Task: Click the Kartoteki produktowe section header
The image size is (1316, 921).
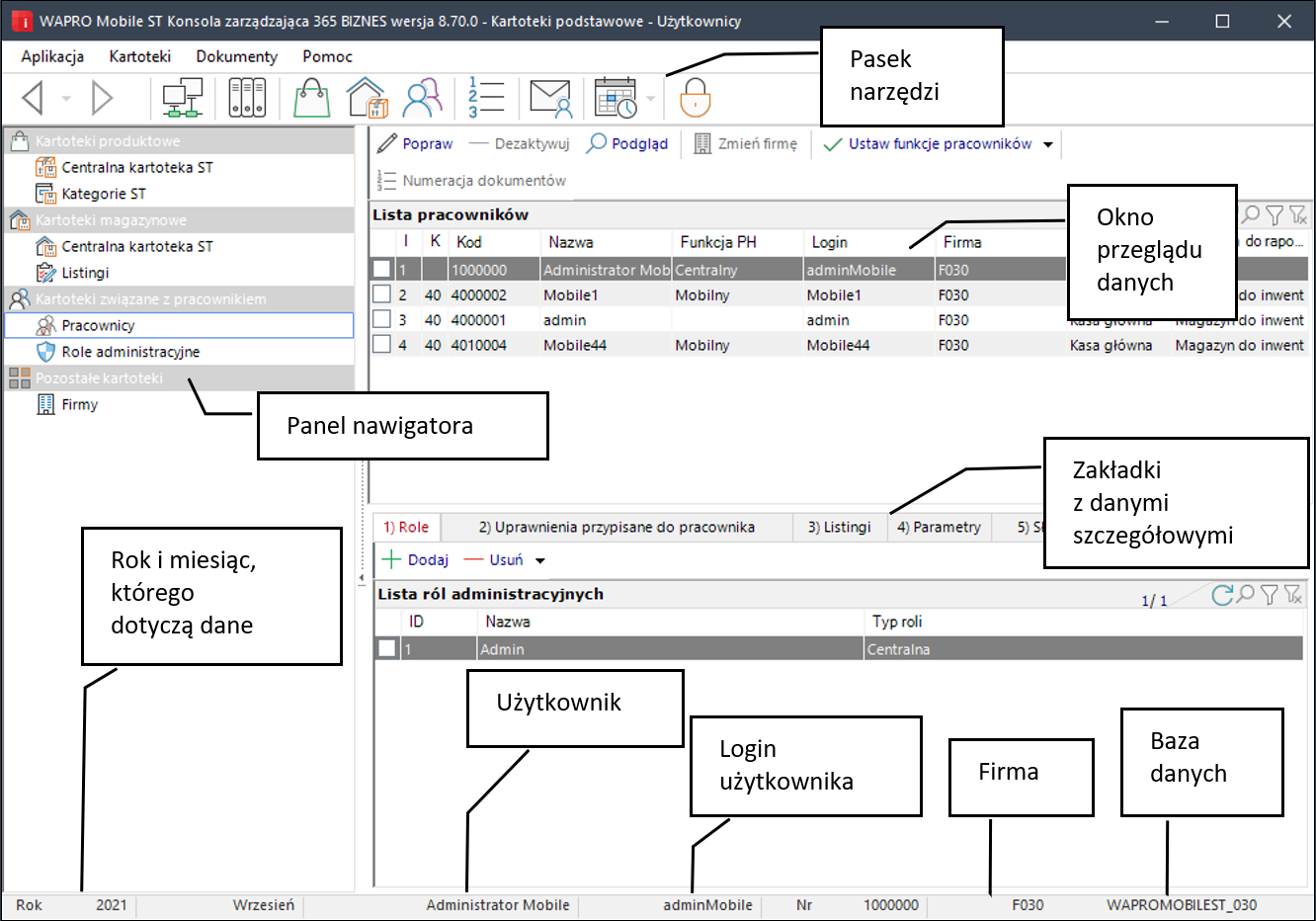Action: click(x=179, y=141)
